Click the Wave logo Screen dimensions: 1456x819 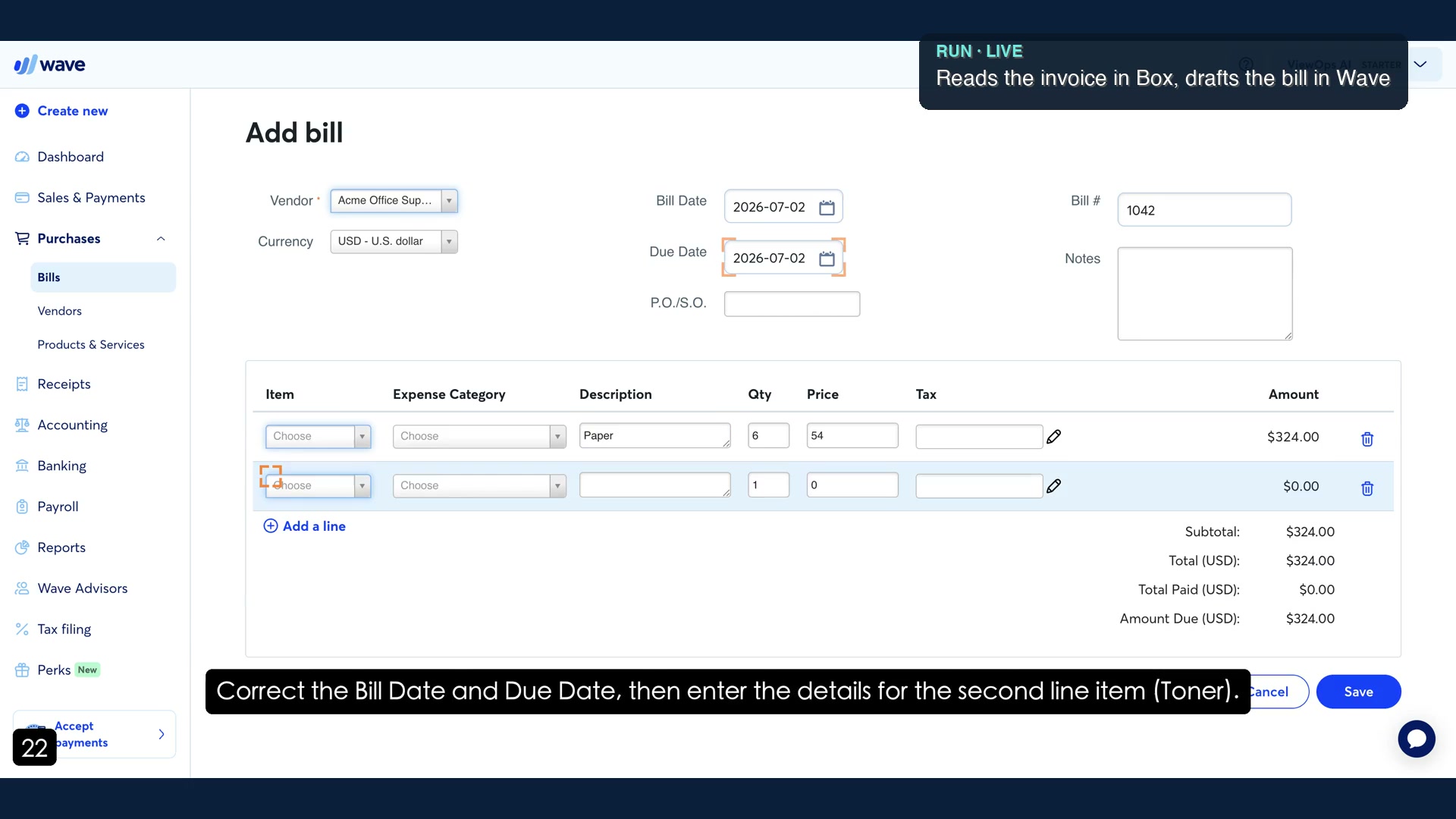[x=50, y=64]
